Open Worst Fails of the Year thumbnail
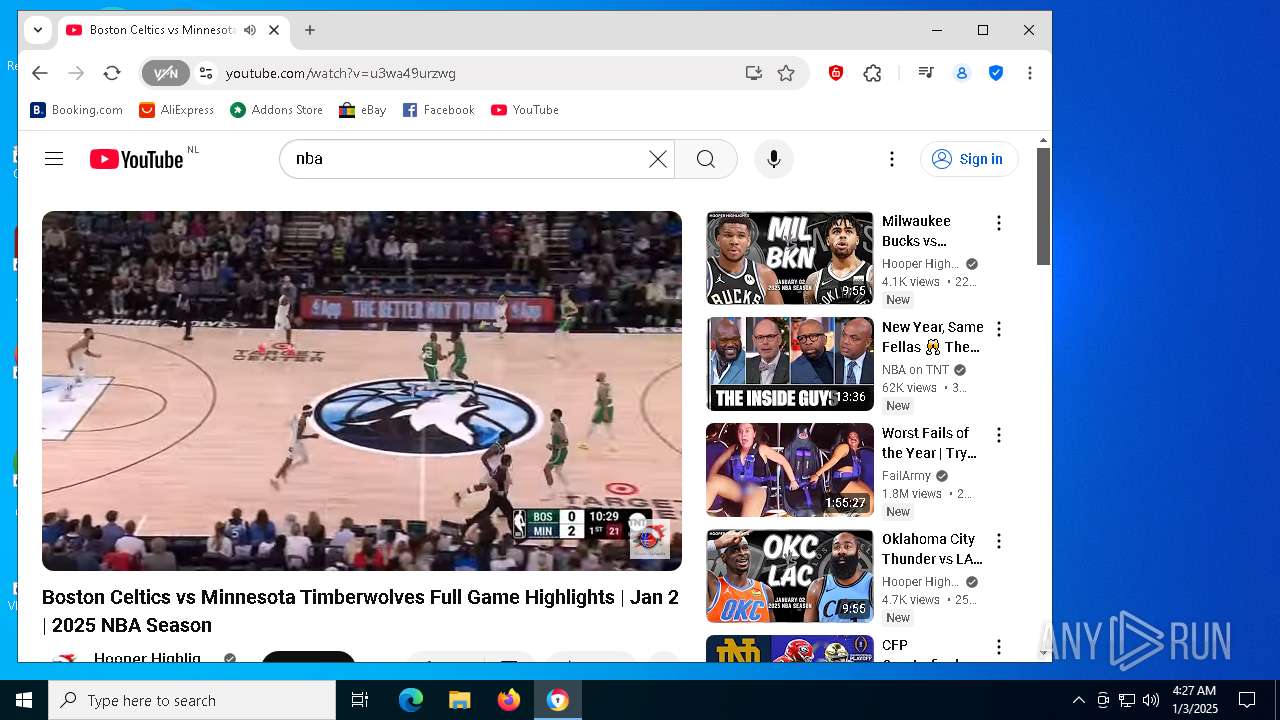The image size is (1280, 720). click(790, 470)
